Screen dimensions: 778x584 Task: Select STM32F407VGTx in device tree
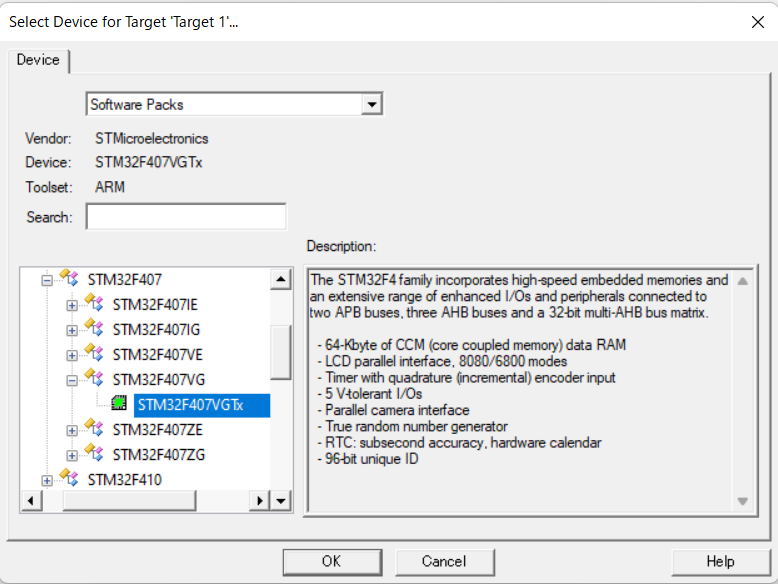pos(202,405)
